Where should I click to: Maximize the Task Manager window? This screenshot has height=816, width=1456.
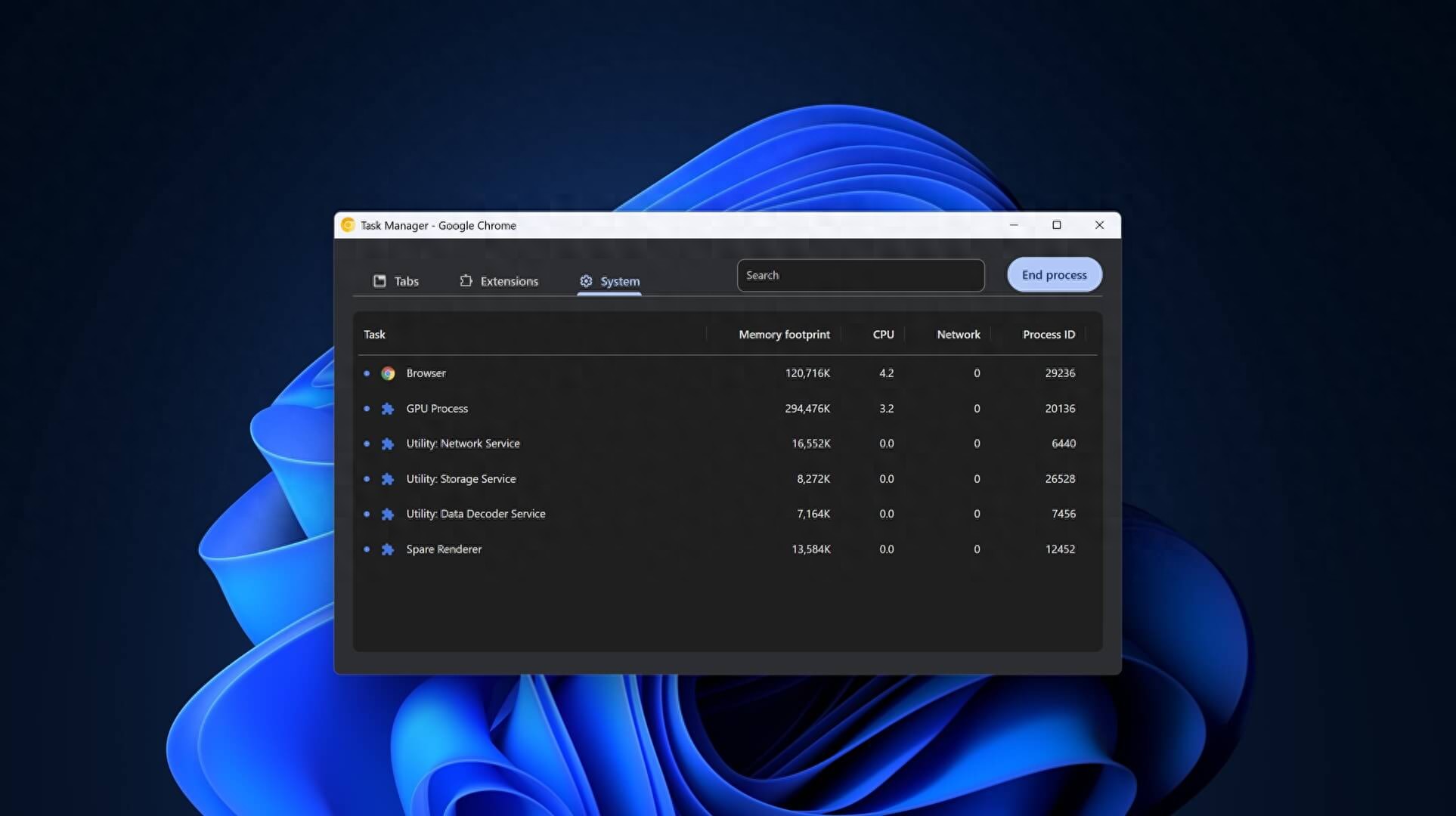(x=1057, y=225)
